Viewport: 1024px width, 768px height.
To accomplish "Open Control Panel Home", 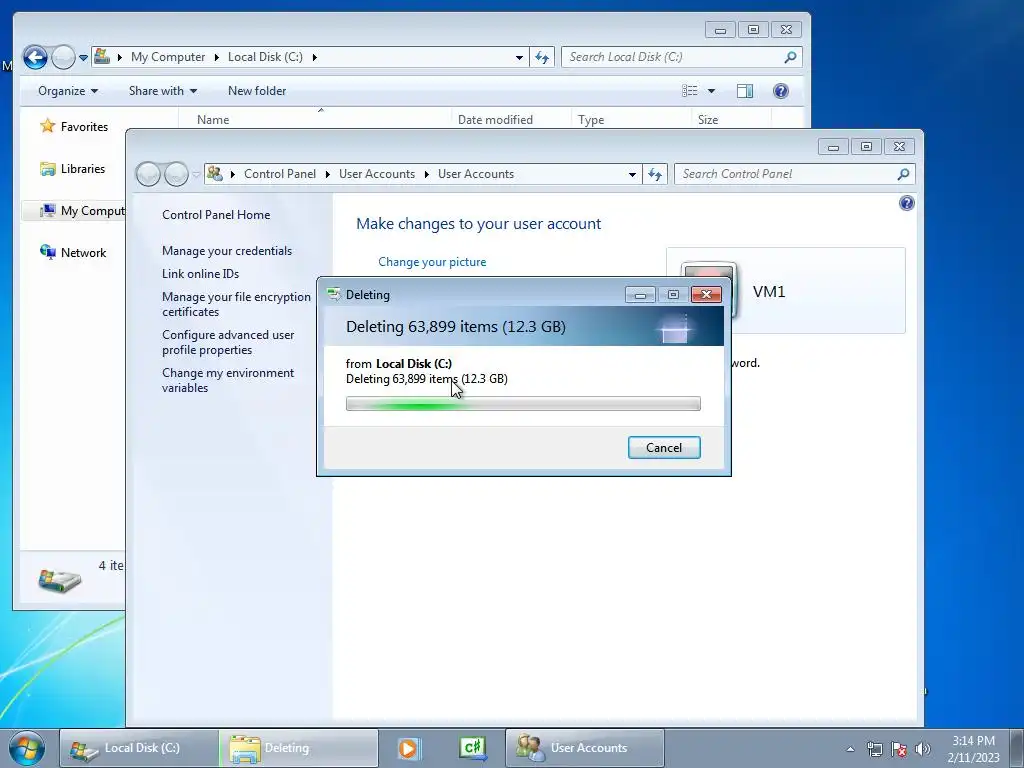I will [216, 215].
